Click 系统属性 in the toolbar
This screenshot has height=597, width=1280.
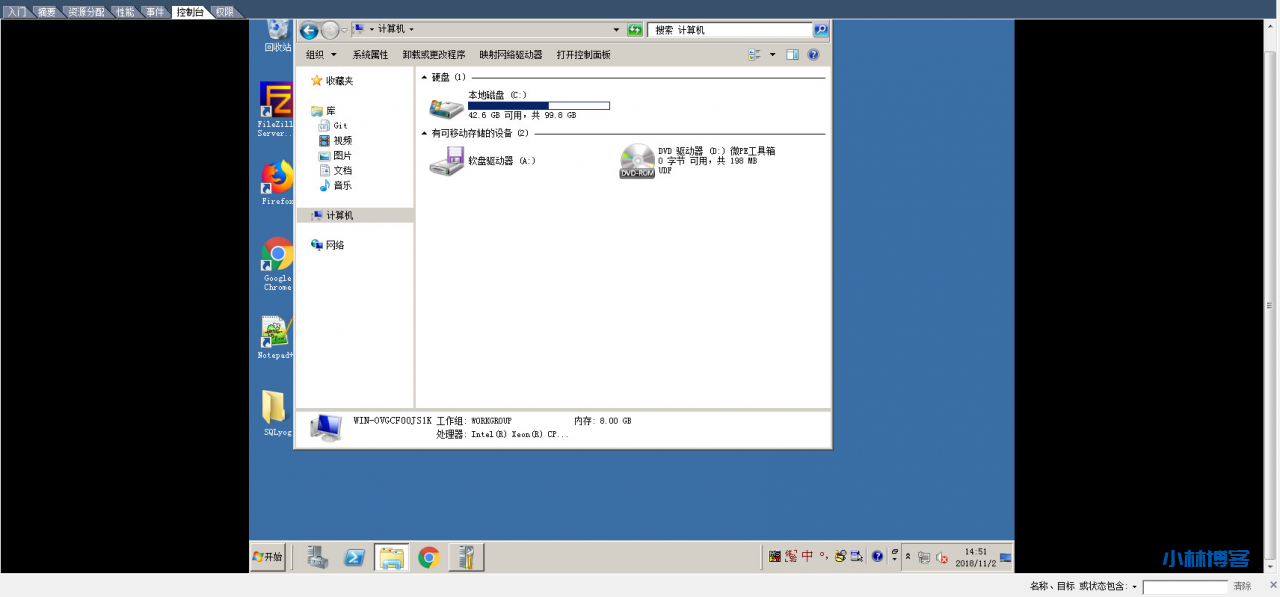(370, 55)
